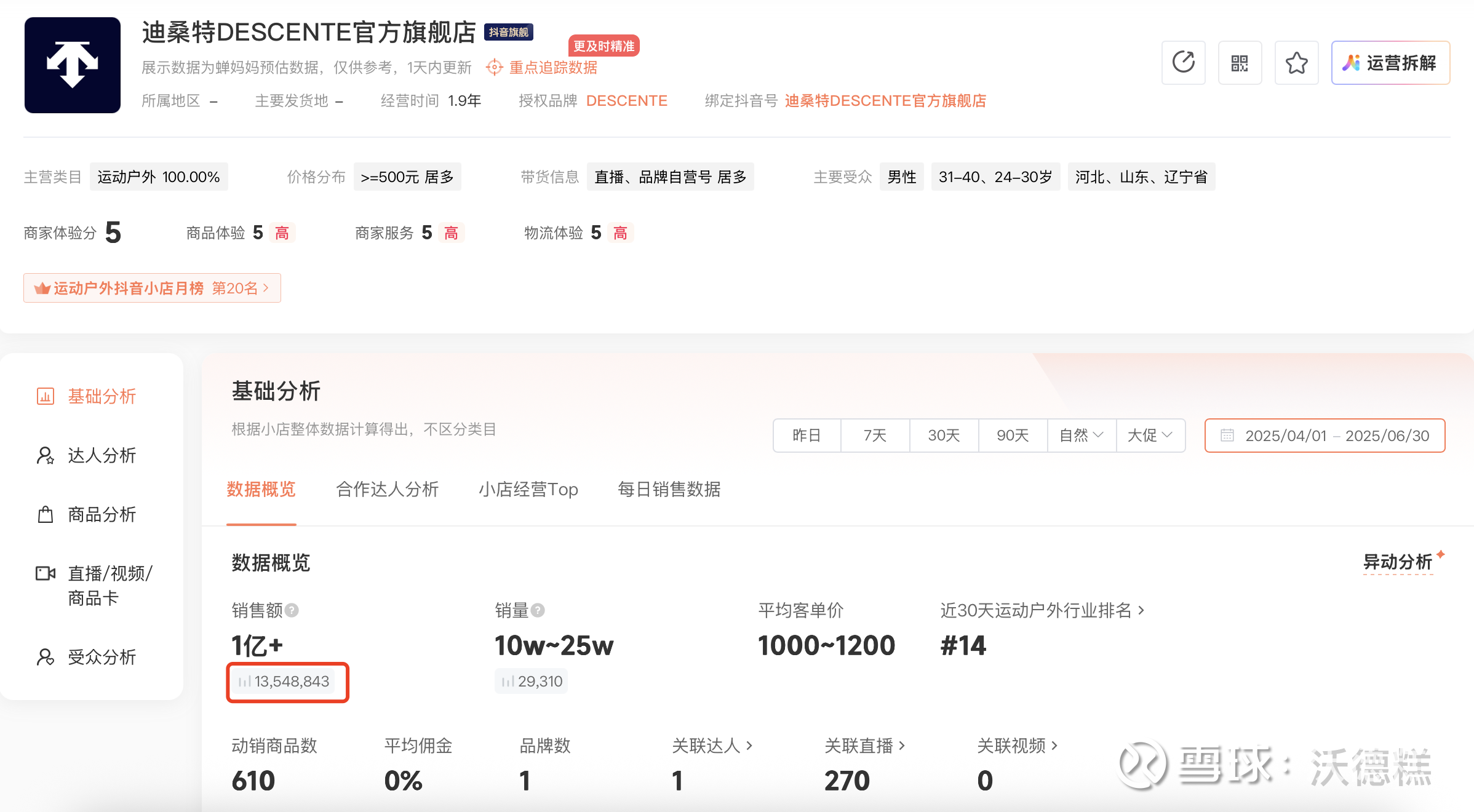Expand the 大促 promotion dropdown
Viewport: 1474px width, 812px height.
tap(1150, 436)
